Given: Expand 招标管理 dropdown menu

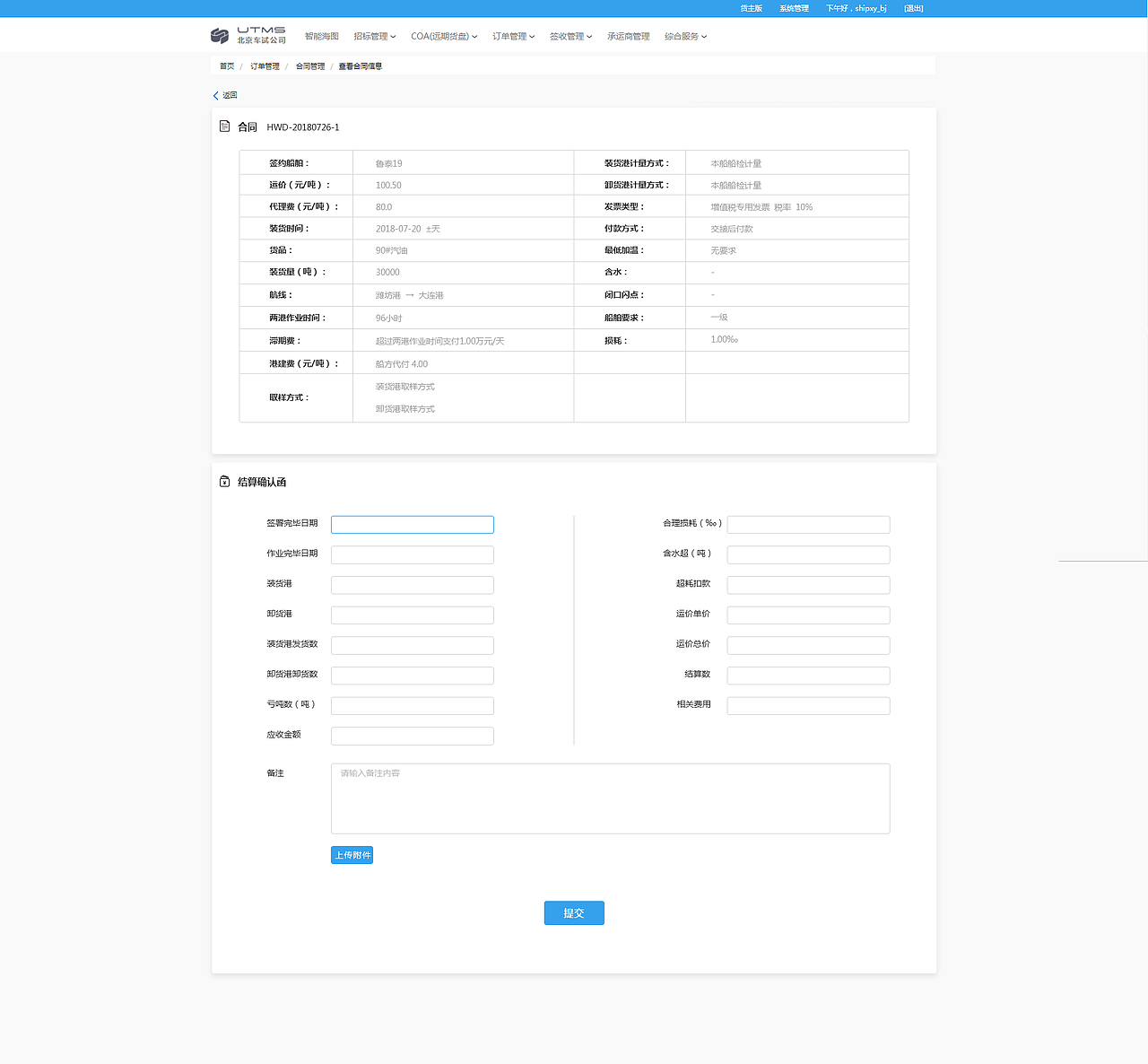Looking at the screenshot, I should pyautogui.click(x=375, y=37).
